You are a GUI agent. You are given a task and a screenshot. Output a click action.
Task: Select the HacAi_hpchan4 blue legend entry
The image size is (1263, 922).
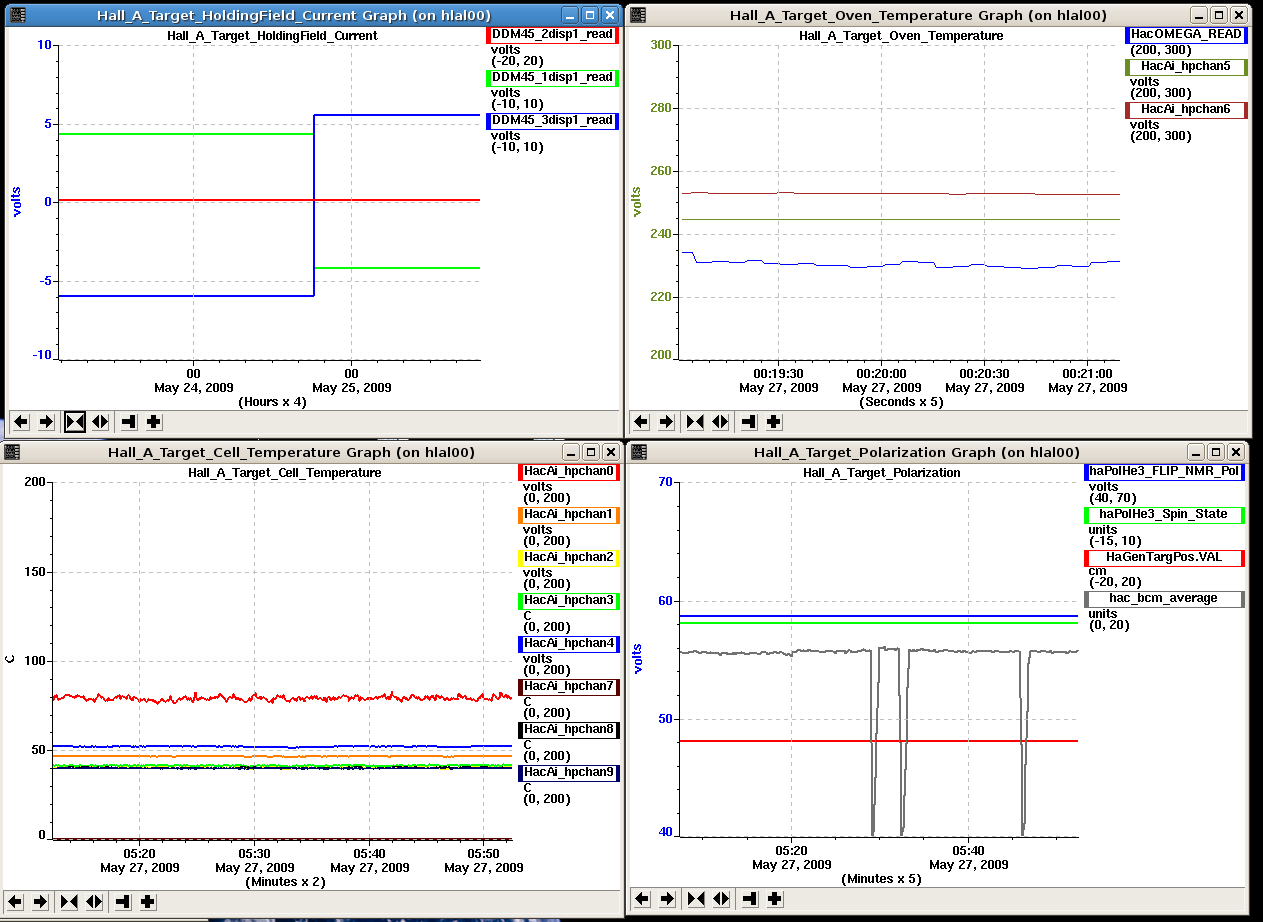click(568, 644)
